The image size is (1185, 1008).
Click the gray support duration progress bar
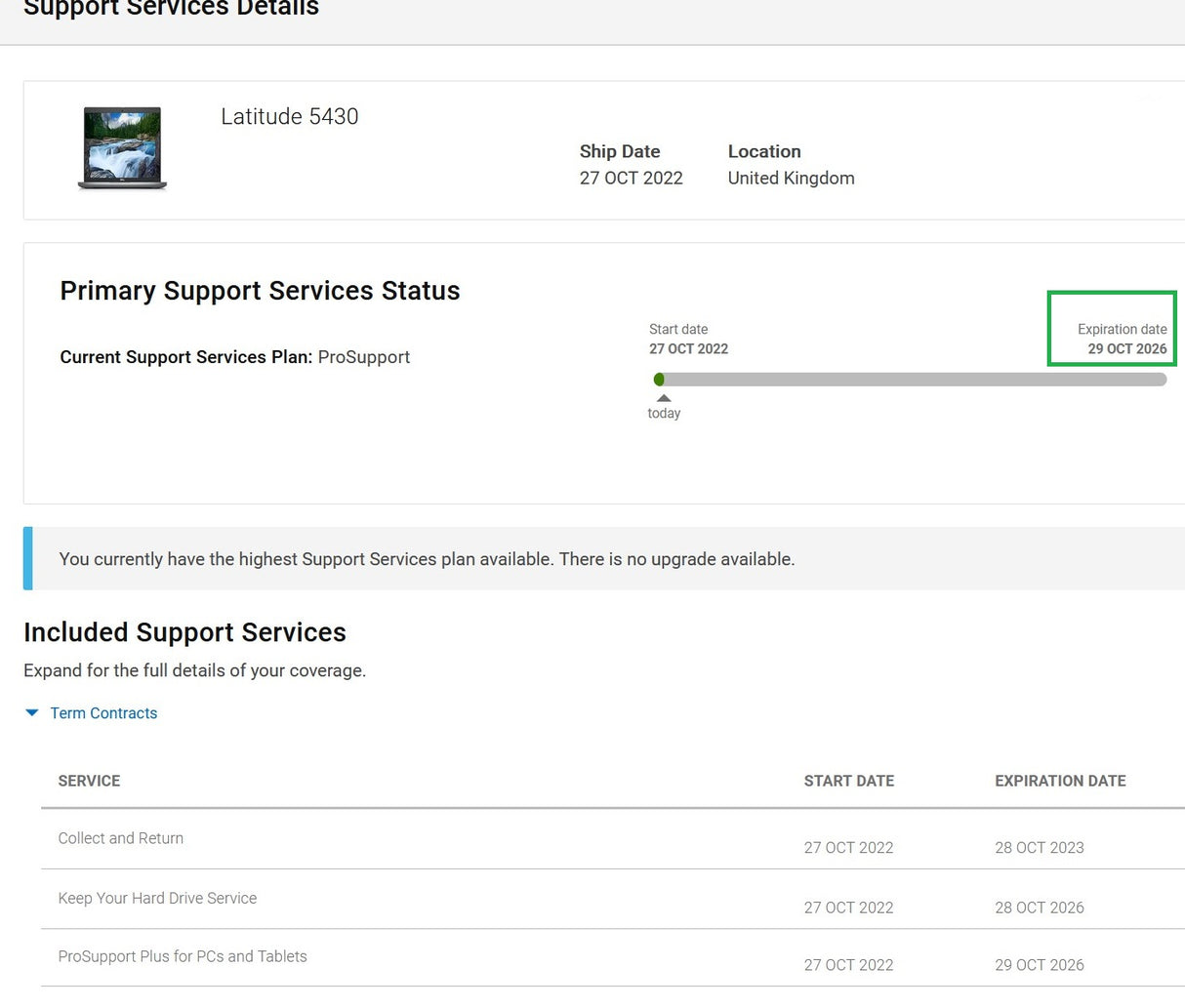coord(910,380)
